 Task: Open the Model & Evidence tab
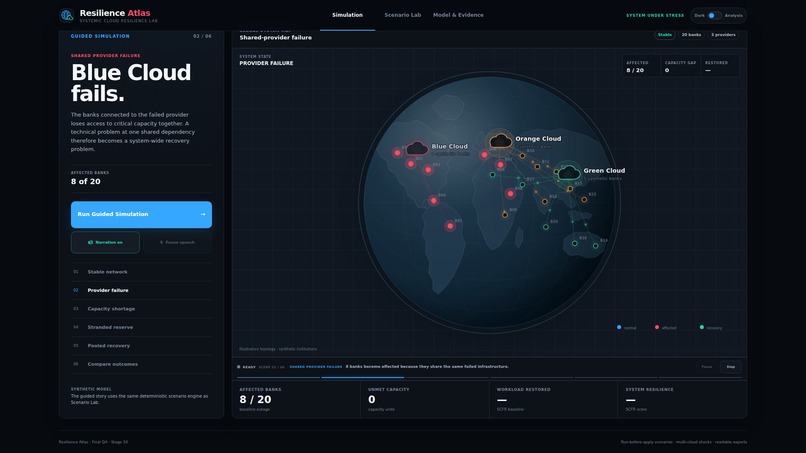pyautogui.click(x=458, y=15)
